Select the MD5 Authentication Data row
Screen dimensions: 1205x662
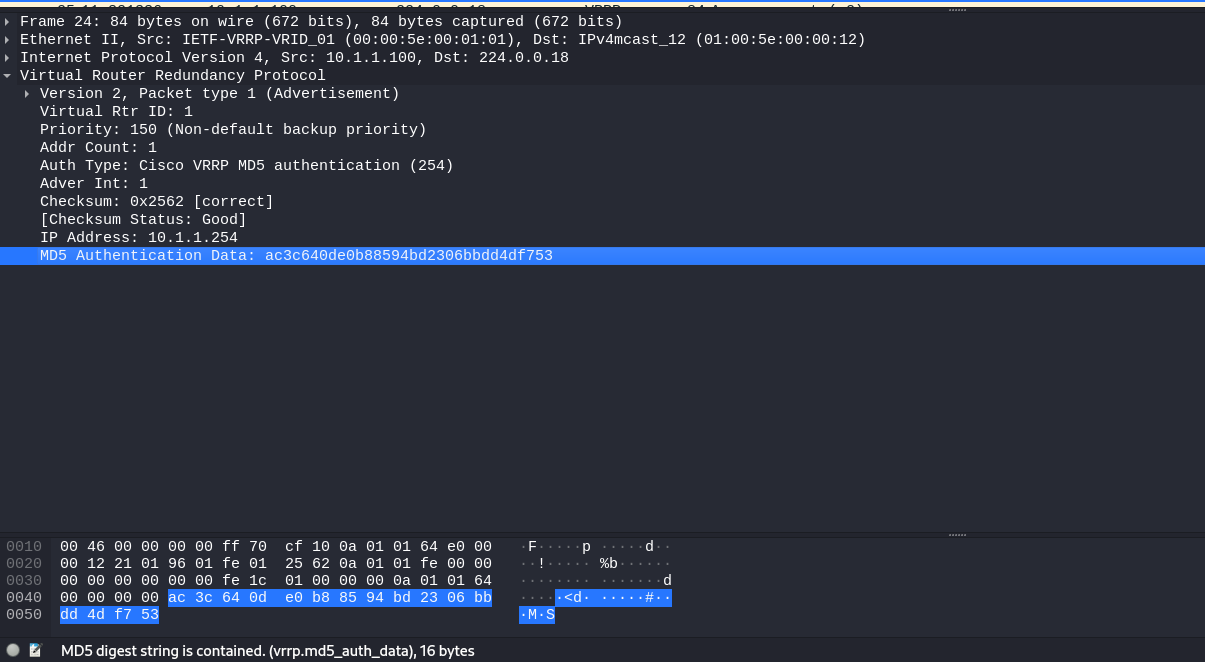[x=295, y=255]
